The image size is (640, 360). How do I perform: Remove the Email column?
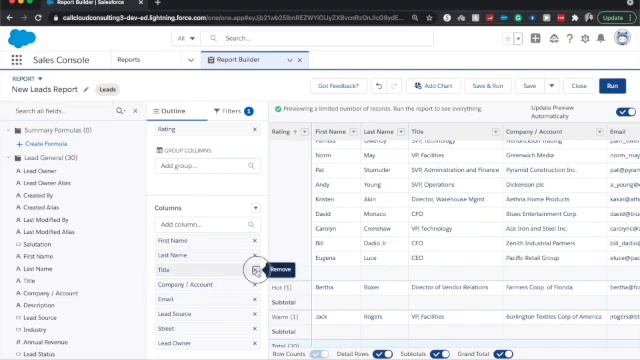[x=255, y=299]
